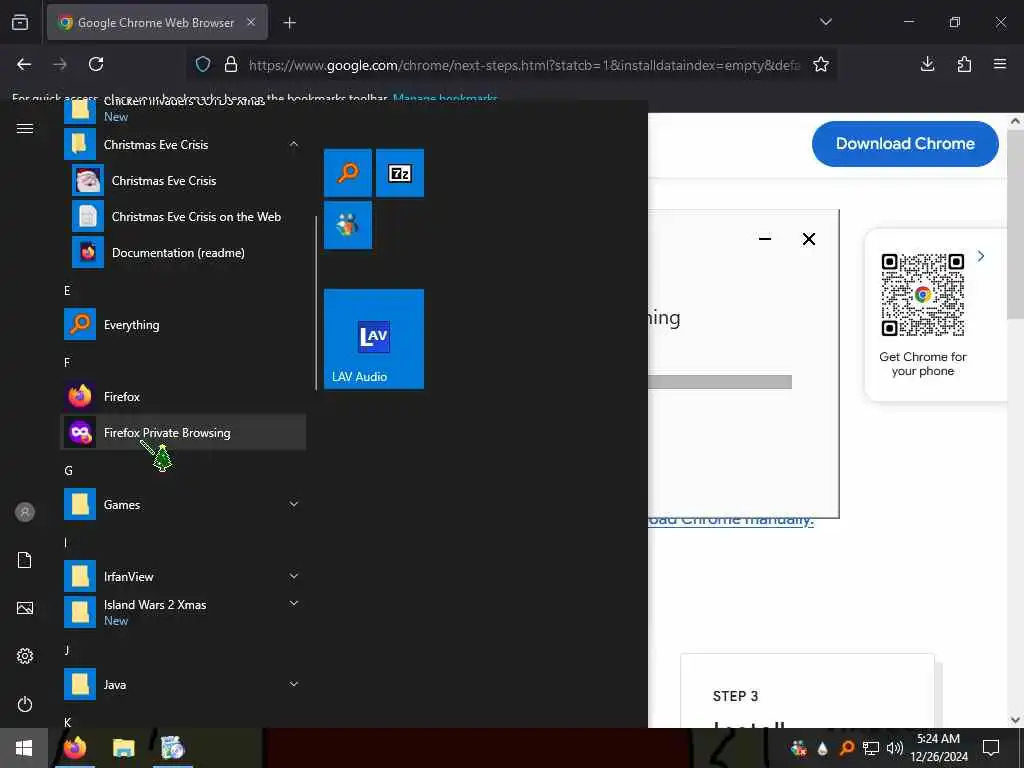Open a new tab
The image size is (1024, 768).
(289, 23)
